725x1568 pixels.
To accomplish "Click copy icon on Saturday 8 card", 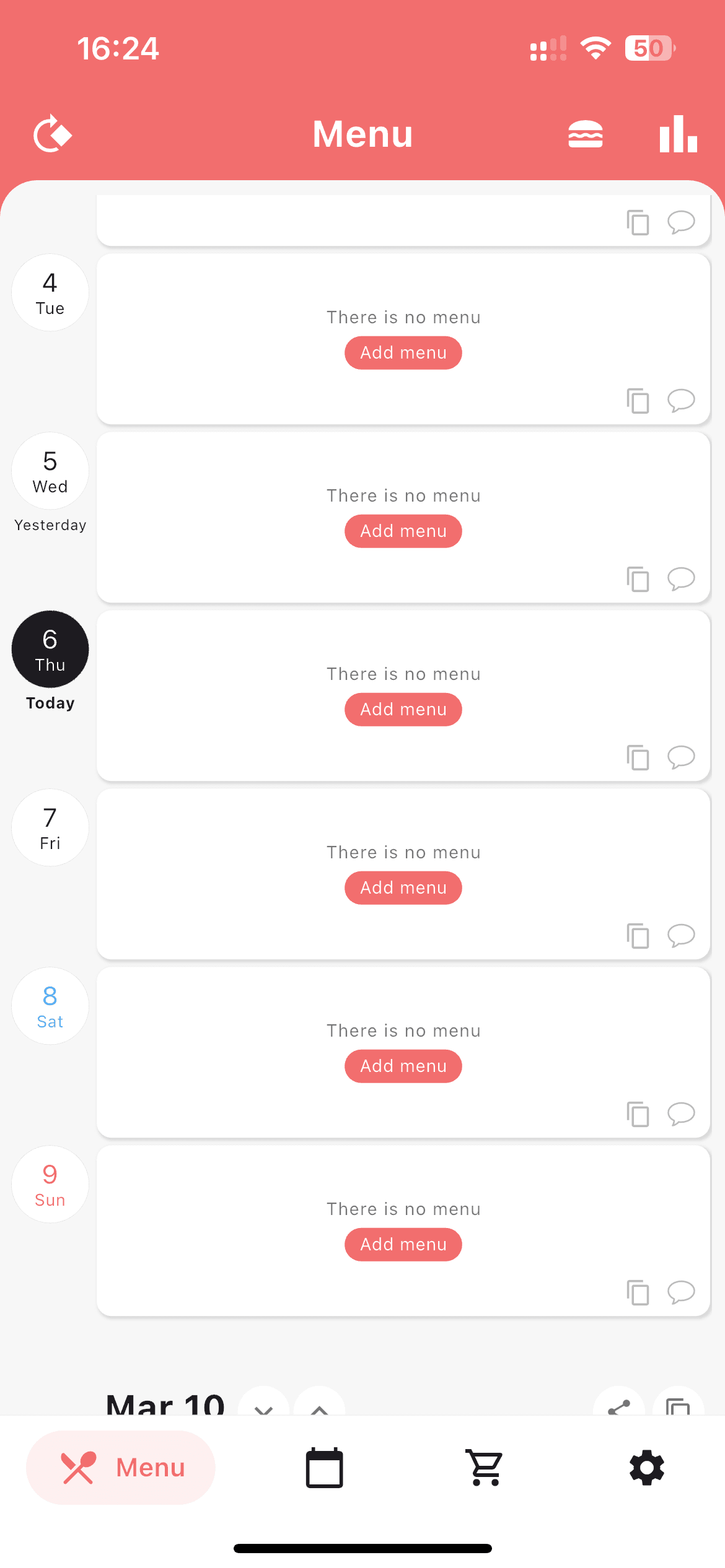I will [x=638, y=1114].
